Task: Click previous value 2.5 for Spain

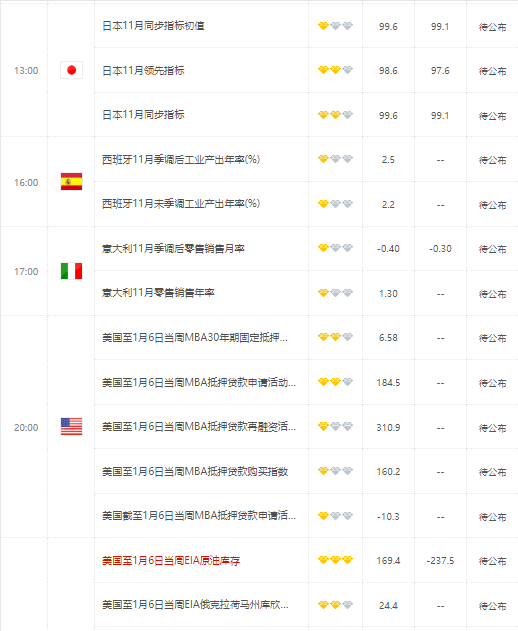Action: [388, 160]
